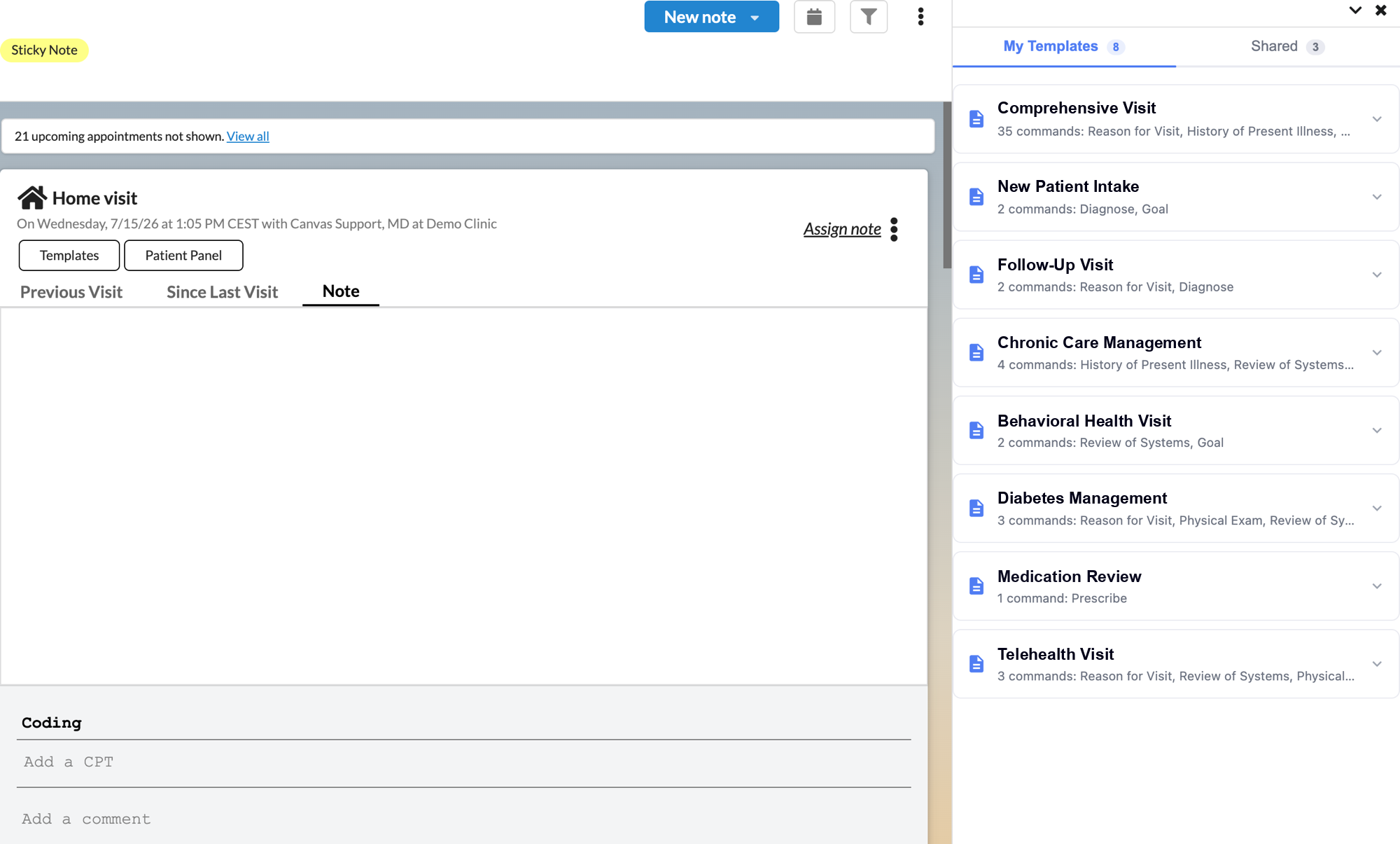The height and width of the screenshot is (844, 1400).
Task: Click the Assign note link
Action: click(x=842, y=229)
